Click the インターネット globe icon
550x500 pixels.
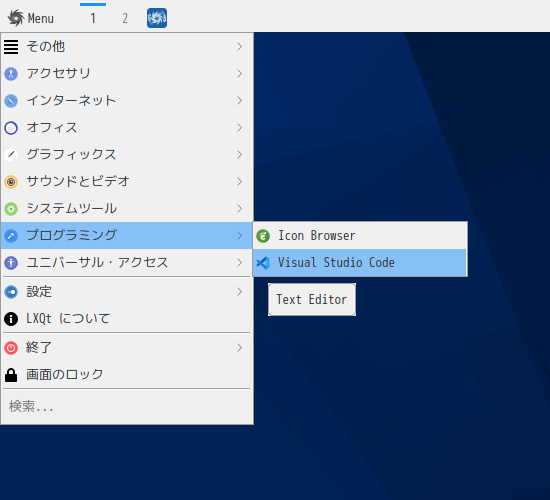(x=11, y=101)
